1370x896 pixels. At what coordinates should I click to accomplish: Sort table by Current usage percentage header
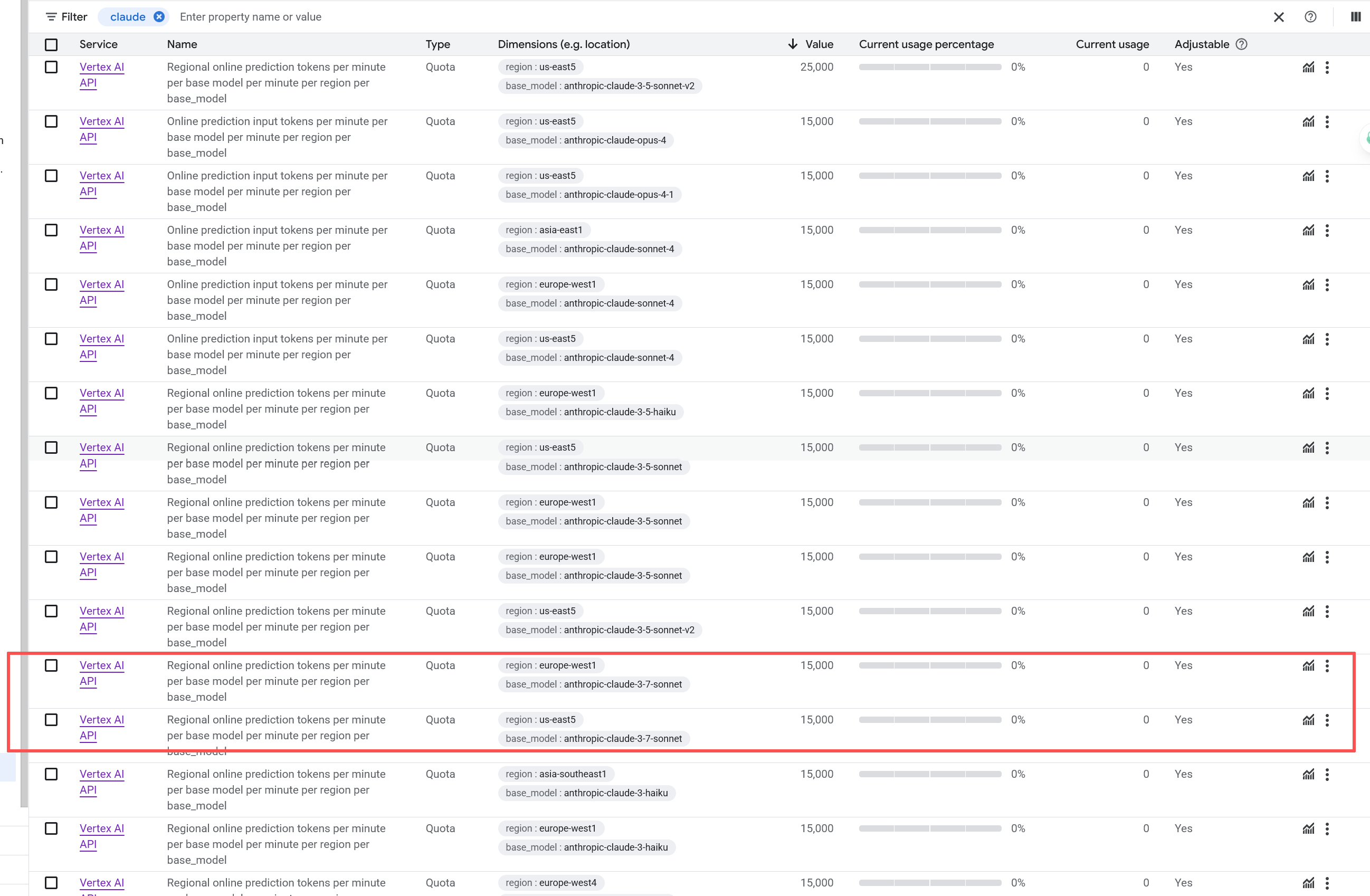click(926, 44)
